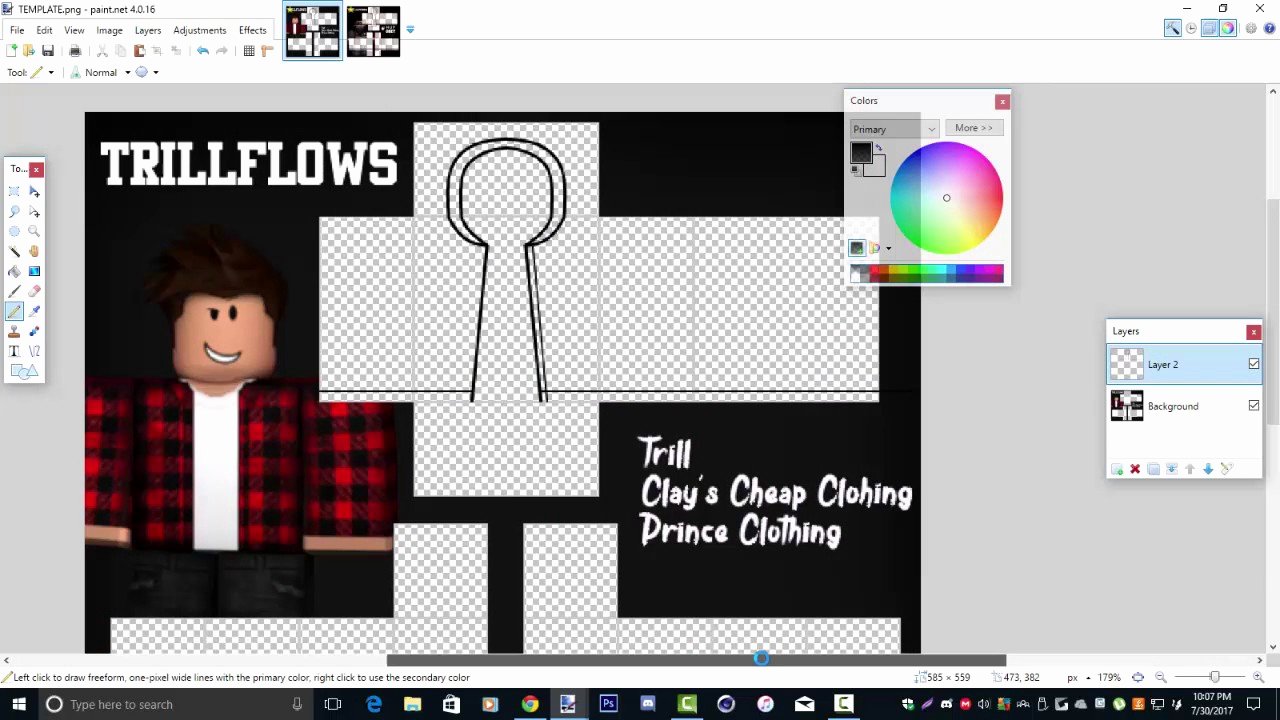Select the Move Selected Pixels tool
The image size is (1280, 720).
[x=34, y=191]
